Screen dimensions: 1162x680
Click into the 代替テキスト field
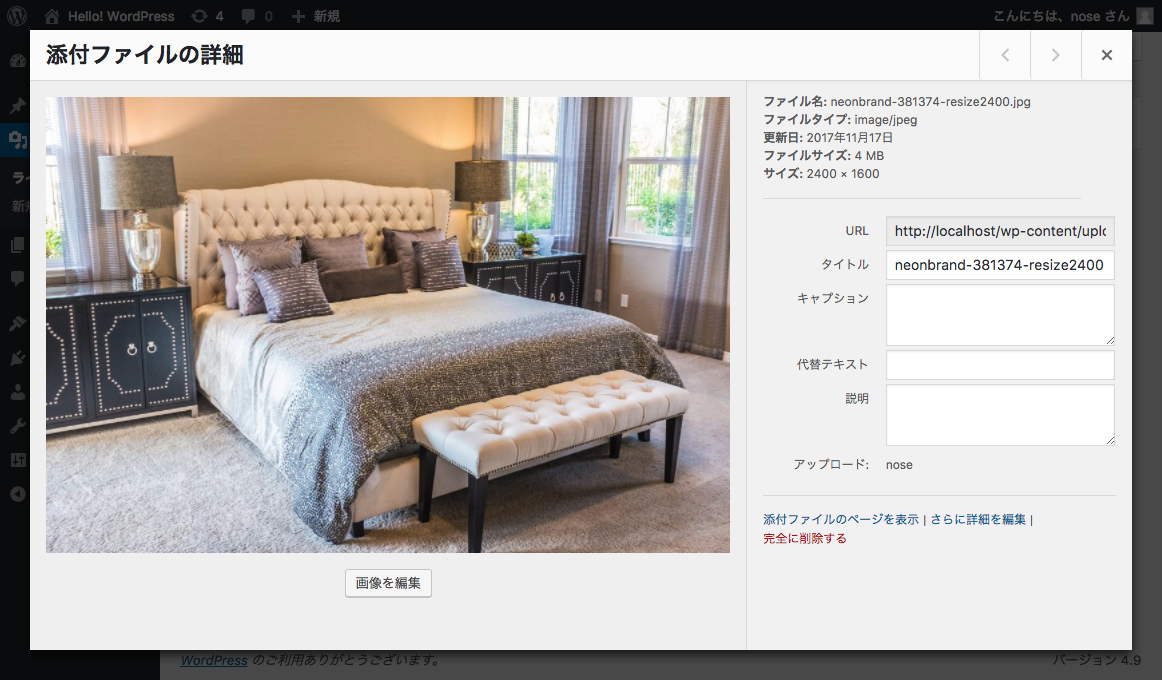(x=1000, y=365)
